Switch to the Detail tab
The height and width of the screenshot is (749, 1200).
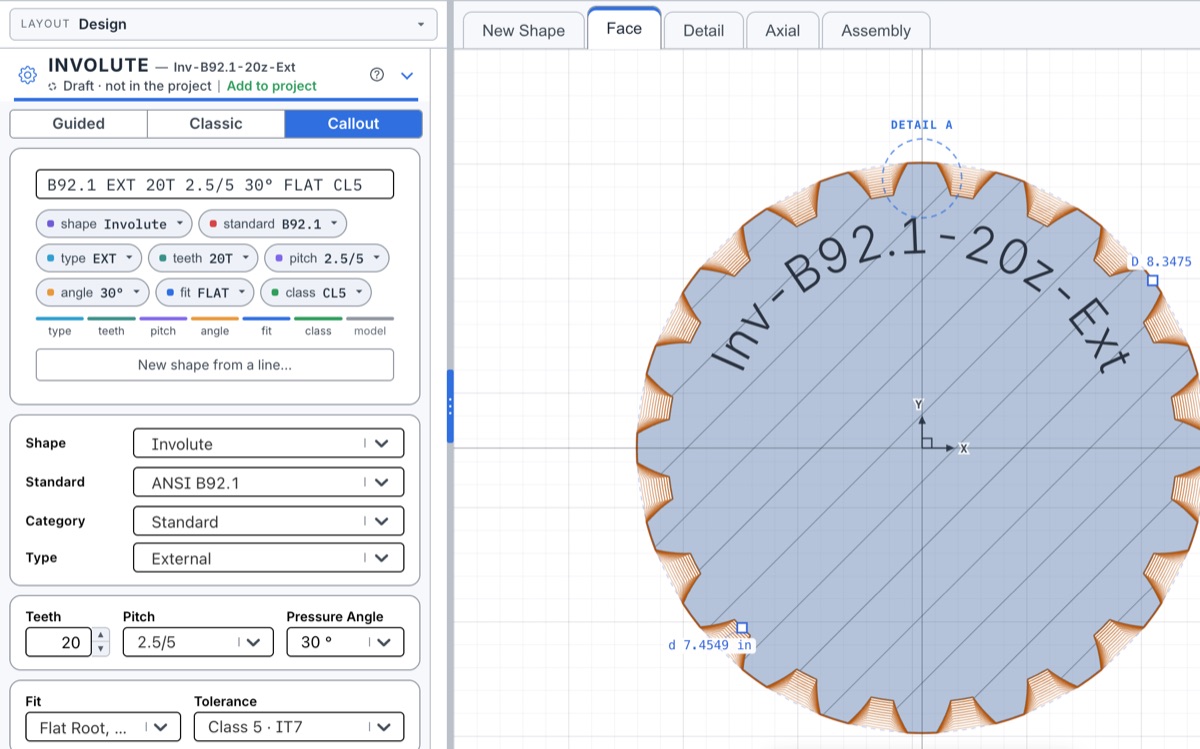click(x=703, y=31)
